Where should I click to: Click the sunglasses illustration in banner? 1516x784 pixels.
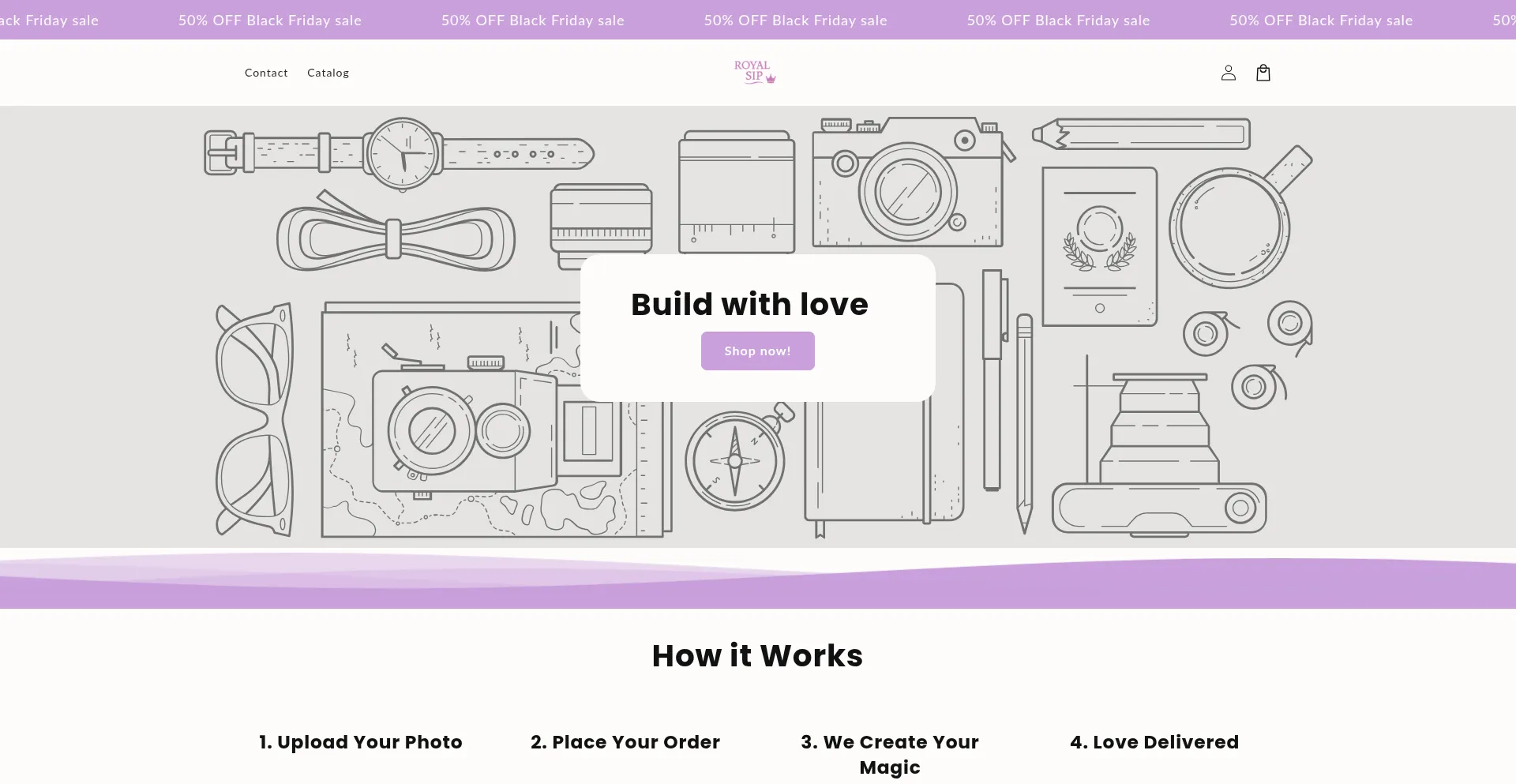point(254,419)
